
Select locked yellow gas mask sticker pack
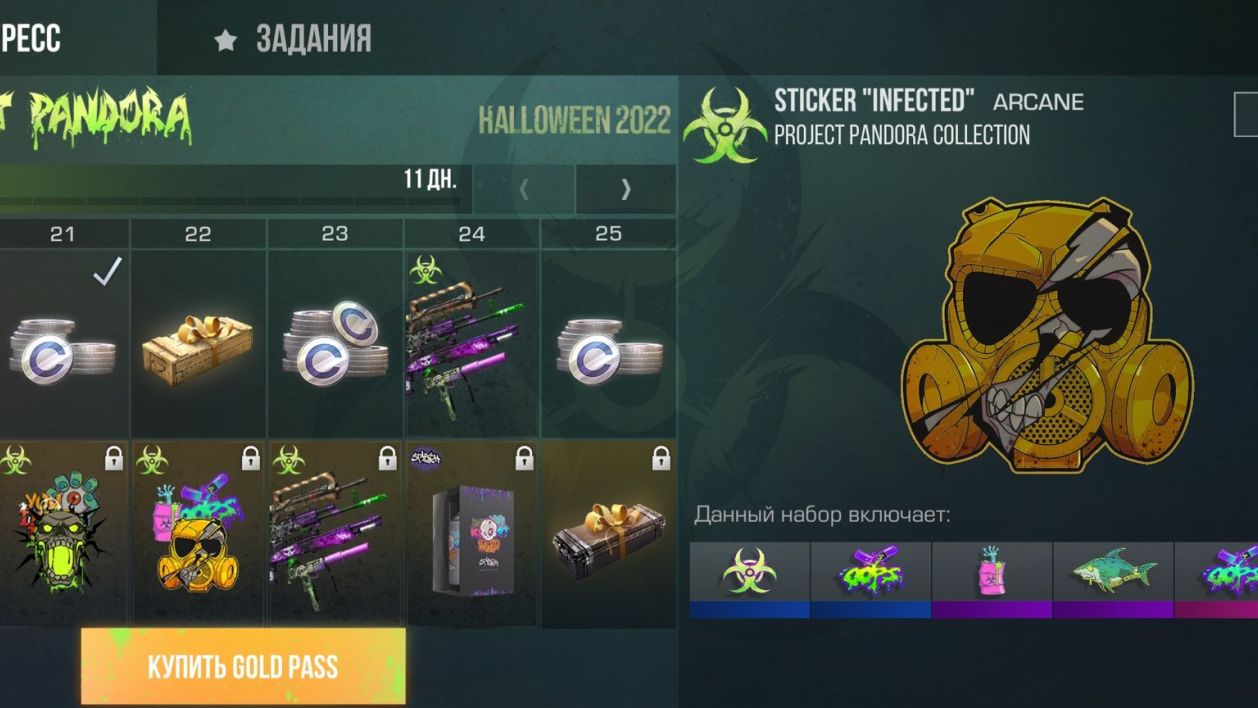(198, 534)
